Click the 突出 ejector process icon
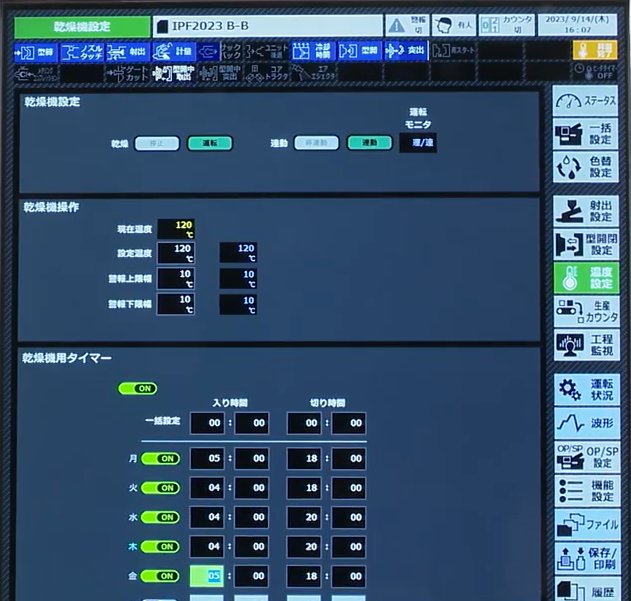Image resolution: width=631 pixels, height=601 pixels. pyautogui.click(x=405, y=51)
